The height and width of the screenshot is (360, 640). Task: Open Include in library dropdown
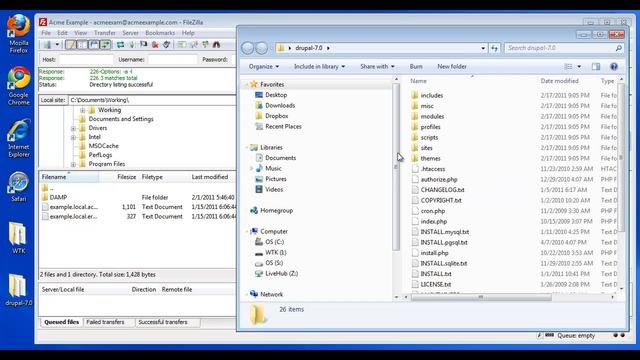pos(319,66)
